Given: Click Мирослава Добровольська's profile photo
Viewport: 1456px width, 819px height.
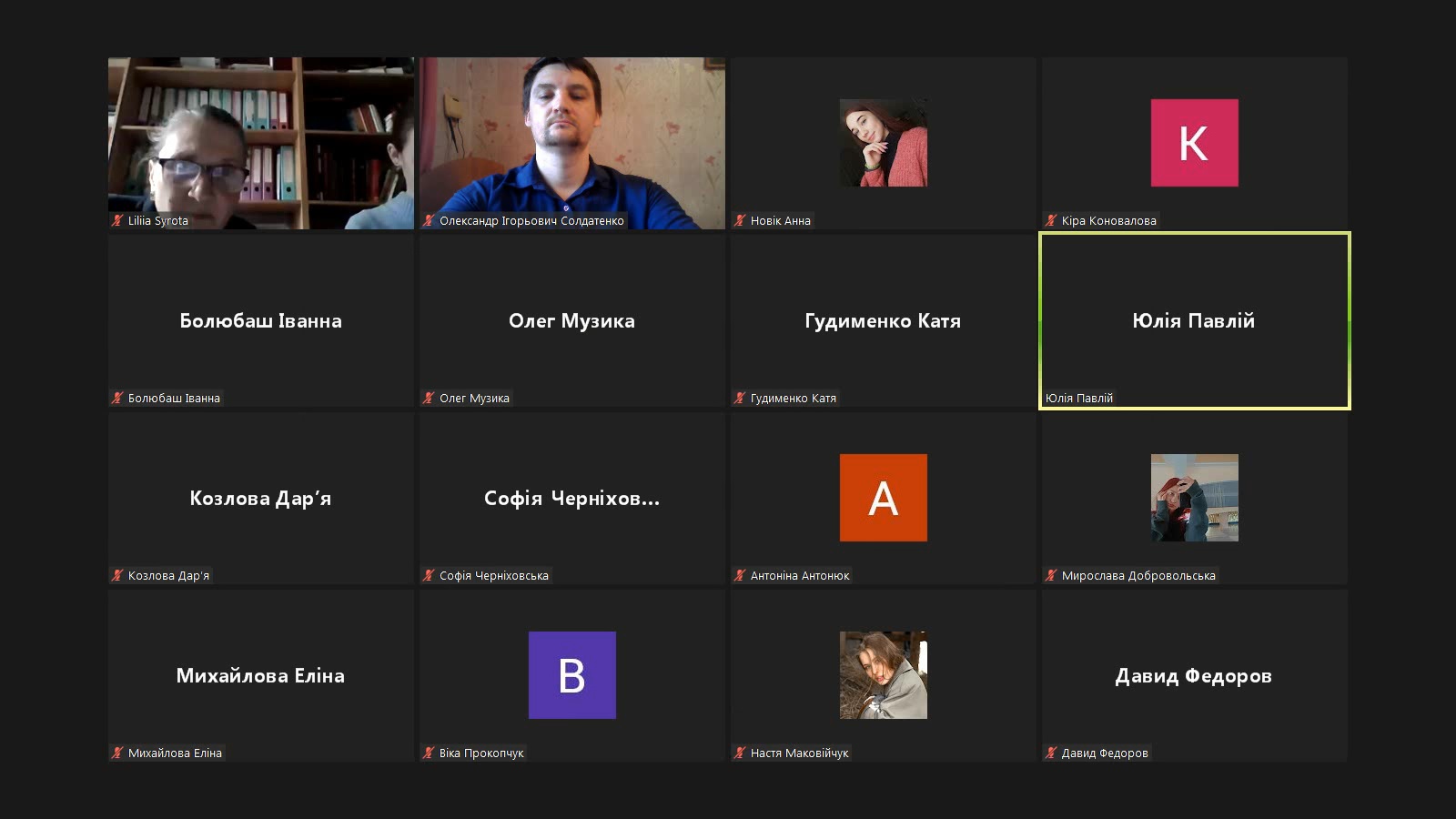Looking at the screenshot, I should coord(1194,498).
